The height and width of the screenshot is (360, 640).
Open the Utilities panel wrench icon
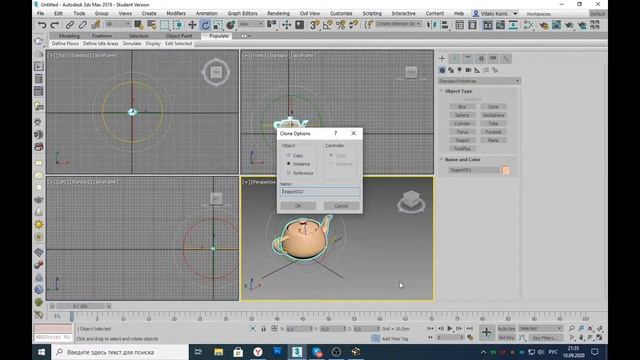pyautogui.click(x=506, y=59)
